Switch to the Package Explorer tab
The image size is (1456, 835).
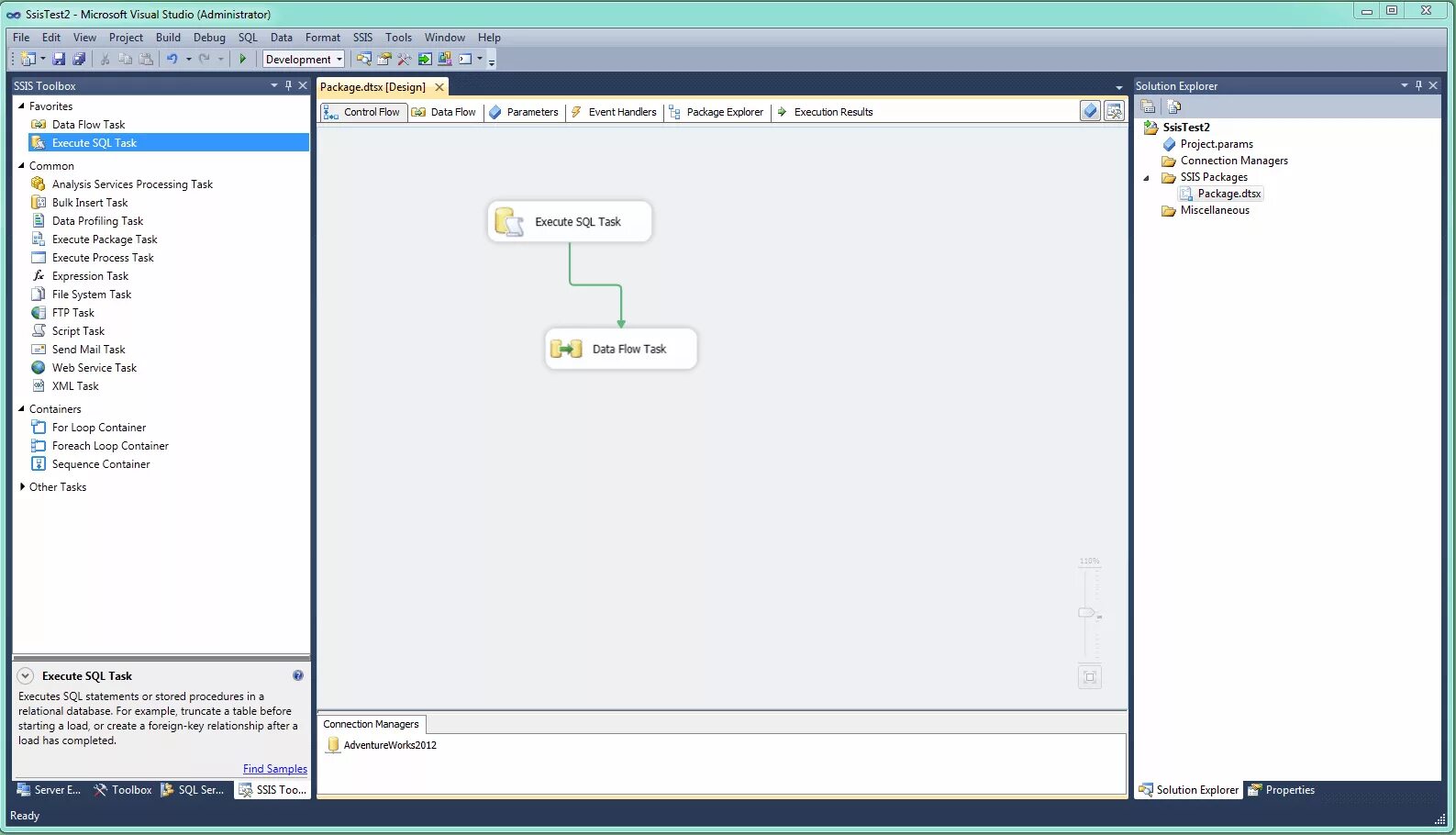(717, 112)
